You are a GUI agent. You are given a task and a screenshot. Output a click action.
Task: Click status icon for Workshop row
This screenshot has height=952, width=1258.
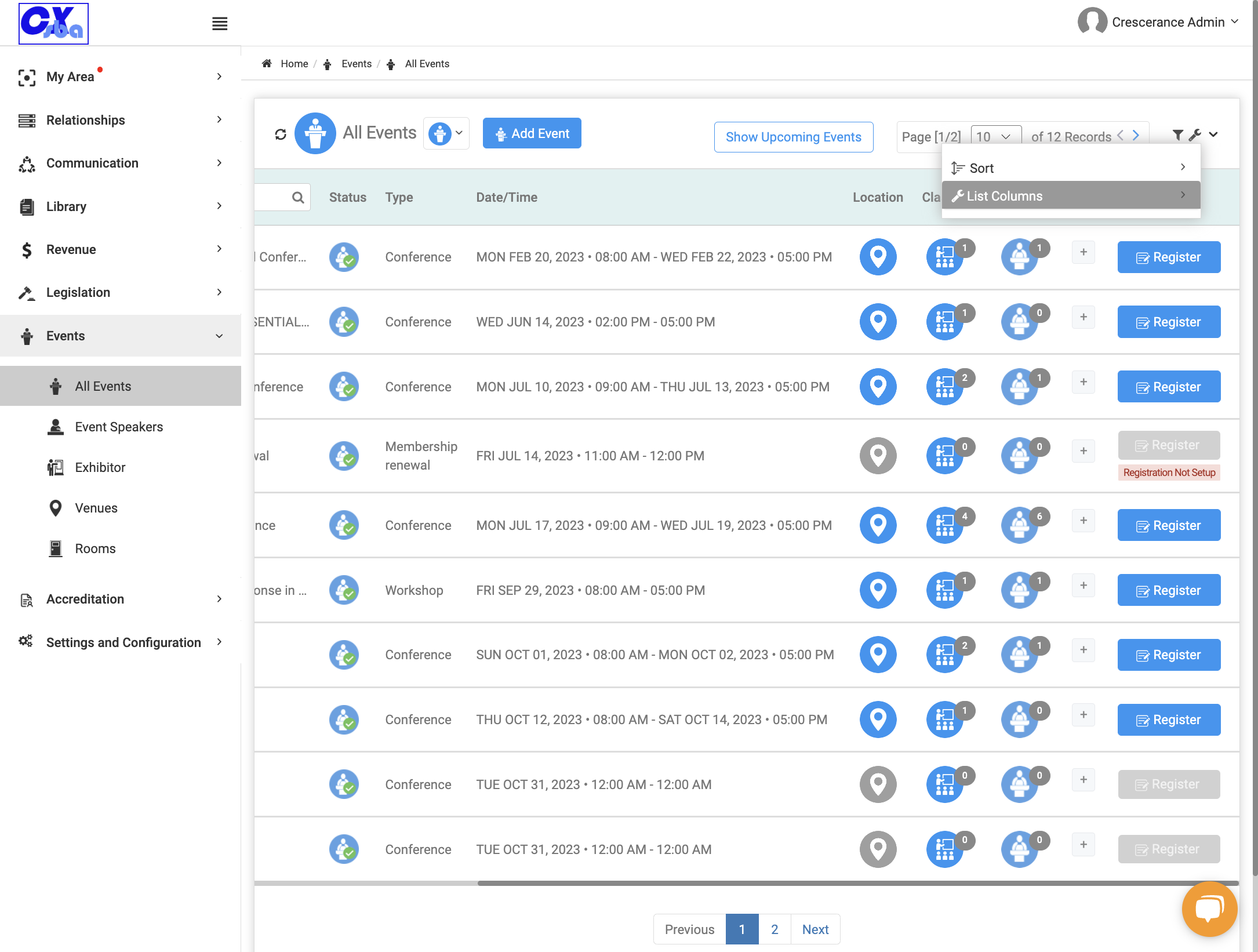[344, 590]
